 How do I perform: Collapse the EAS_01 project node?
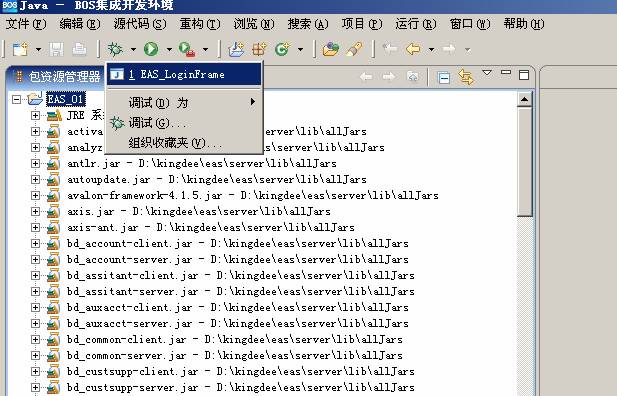(x=16, y=99)
